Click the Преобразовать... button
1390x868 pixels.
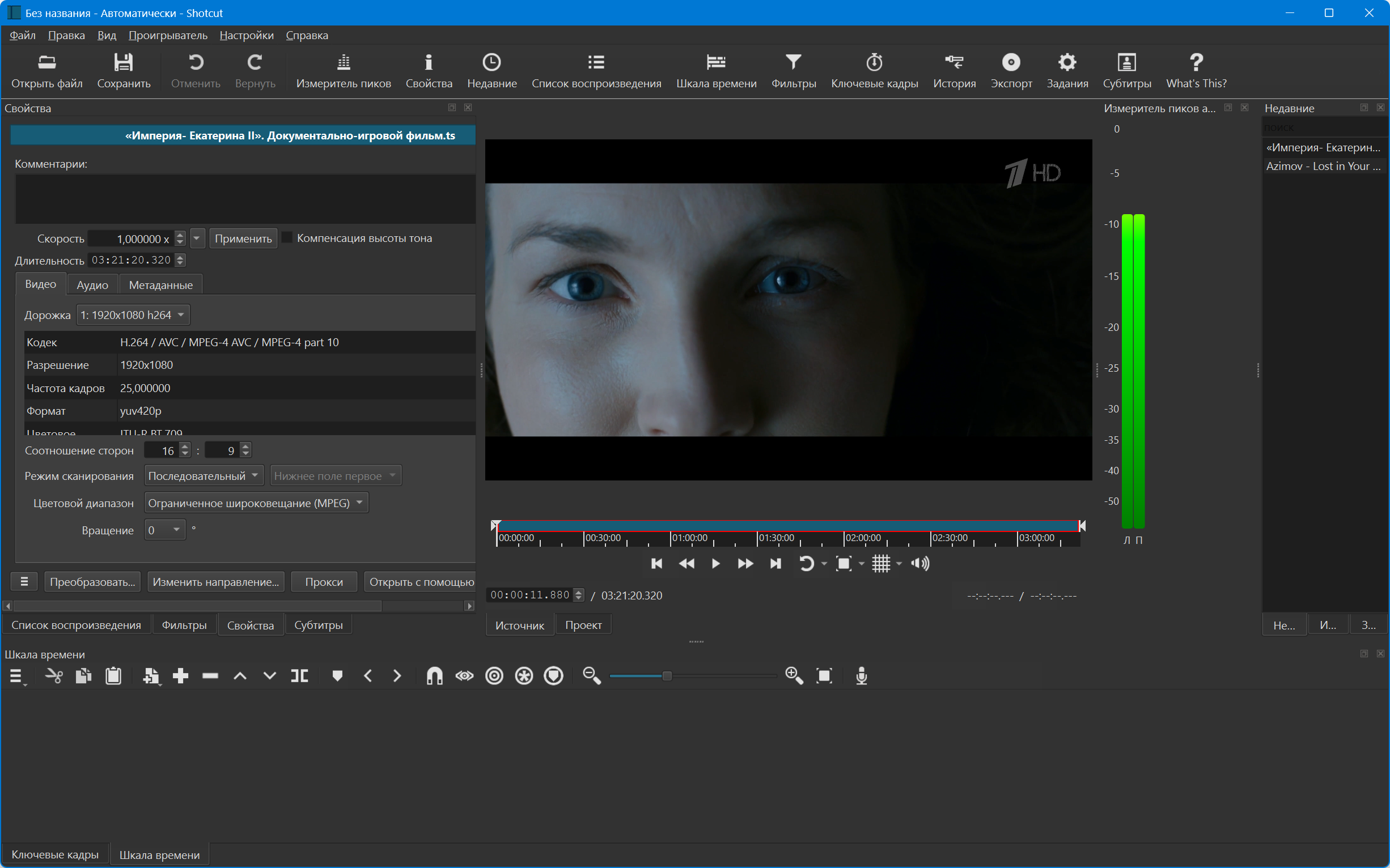click(92, 581)
